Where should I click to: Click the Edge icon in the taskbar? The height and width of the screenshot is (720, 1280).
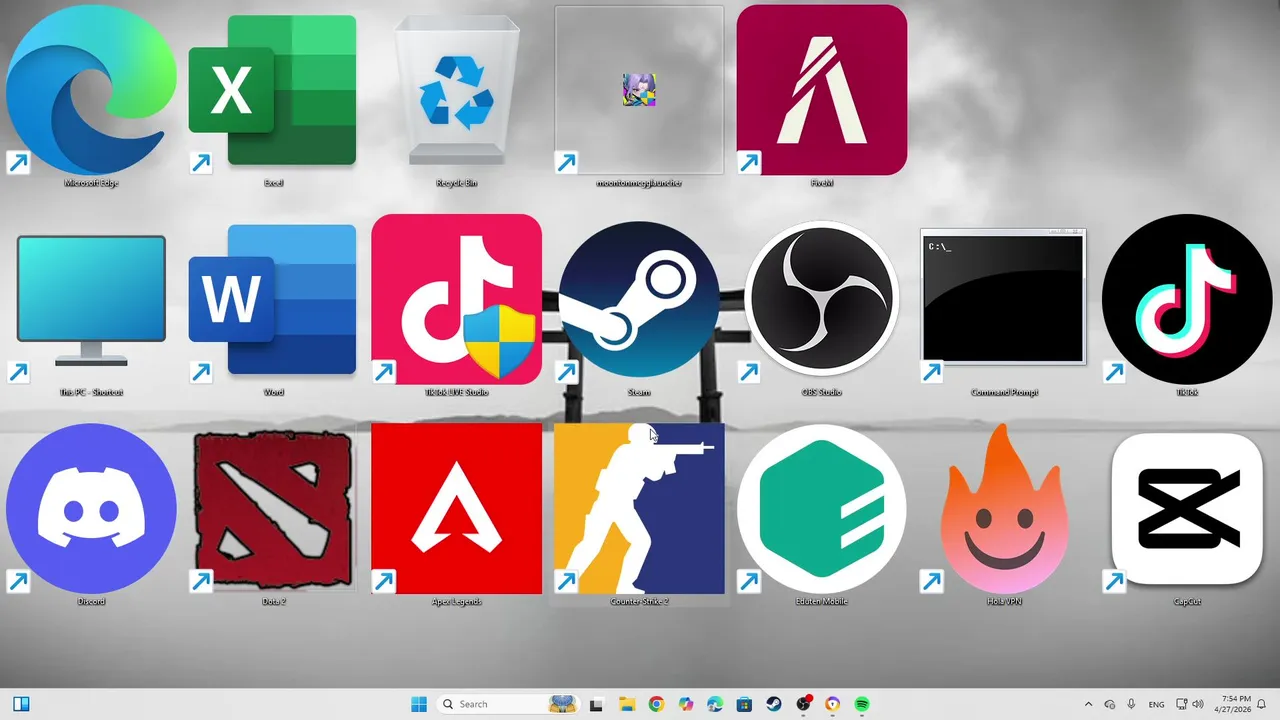tap(715, 704)
